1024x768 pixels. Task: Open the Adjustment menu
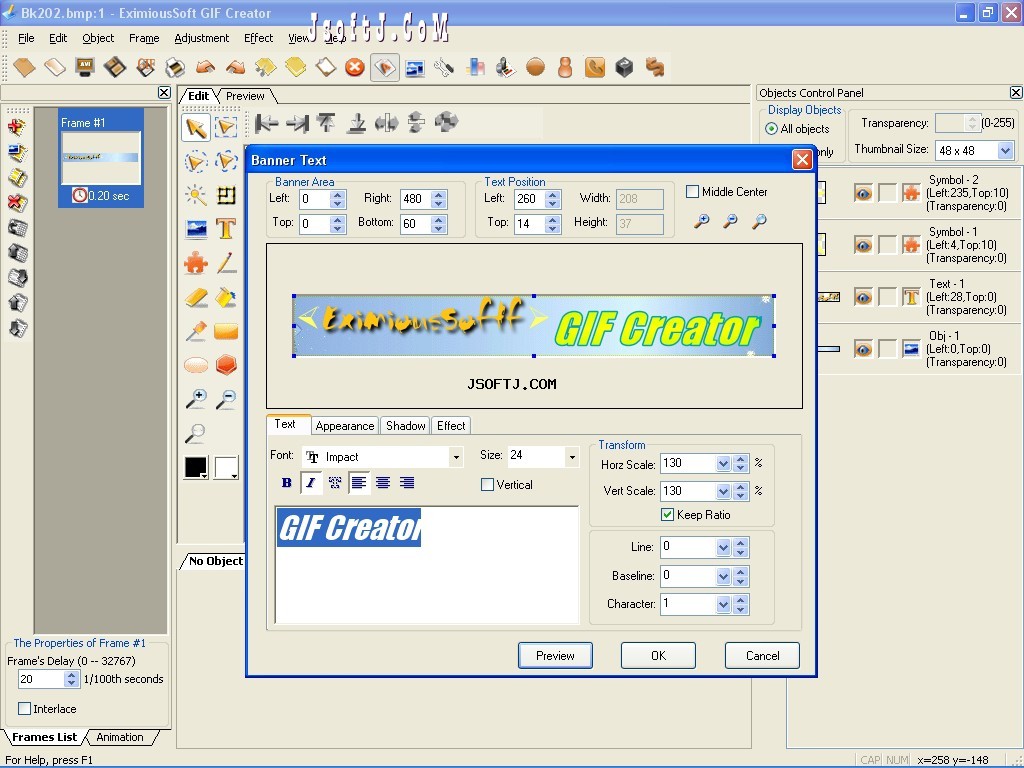pyautogui.click(x=201, y=38)
